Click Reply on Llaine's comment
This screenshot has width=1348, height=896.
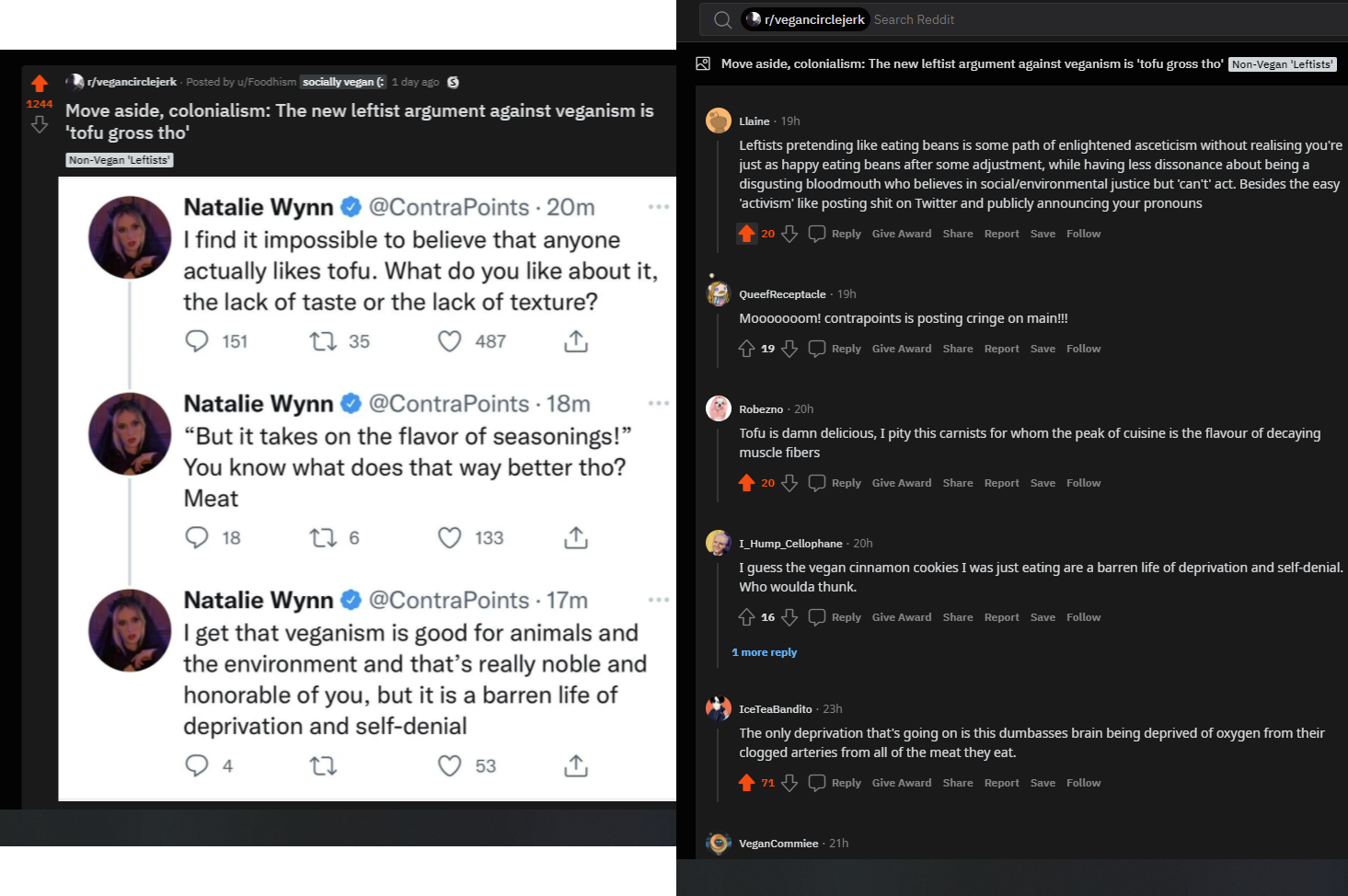click(x=847, y=234)
